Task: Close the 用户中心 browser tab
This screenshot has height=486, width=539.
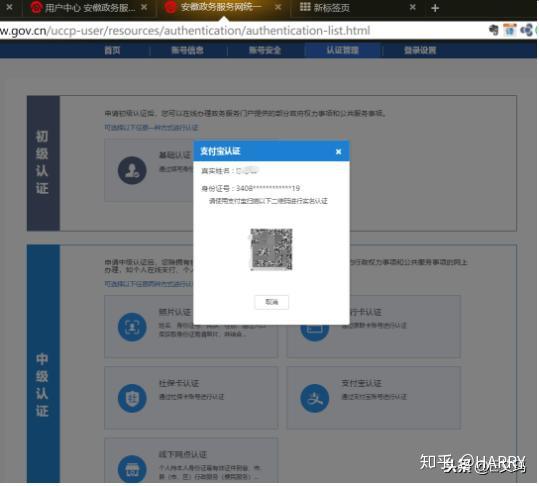Action: click(x=144, y=7)
